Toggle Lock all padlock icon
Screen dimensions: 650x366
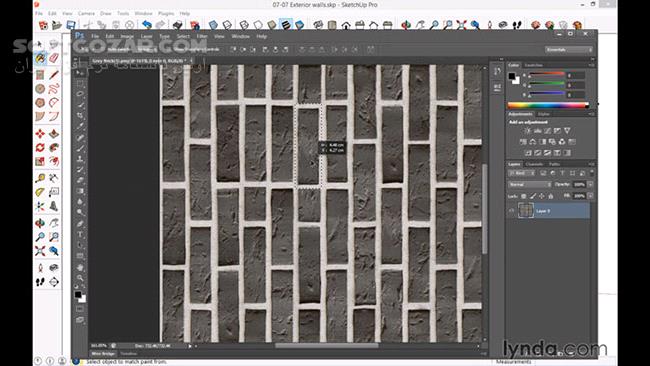click(551, 196)
